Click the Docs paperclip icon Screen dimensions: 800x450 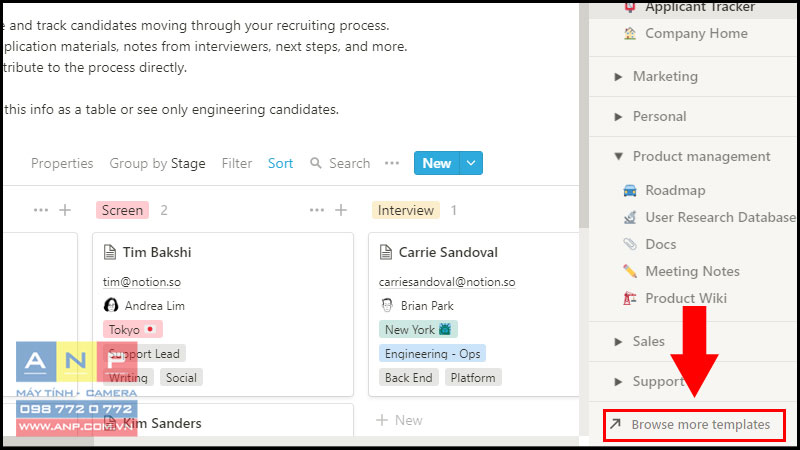point(630,244)
